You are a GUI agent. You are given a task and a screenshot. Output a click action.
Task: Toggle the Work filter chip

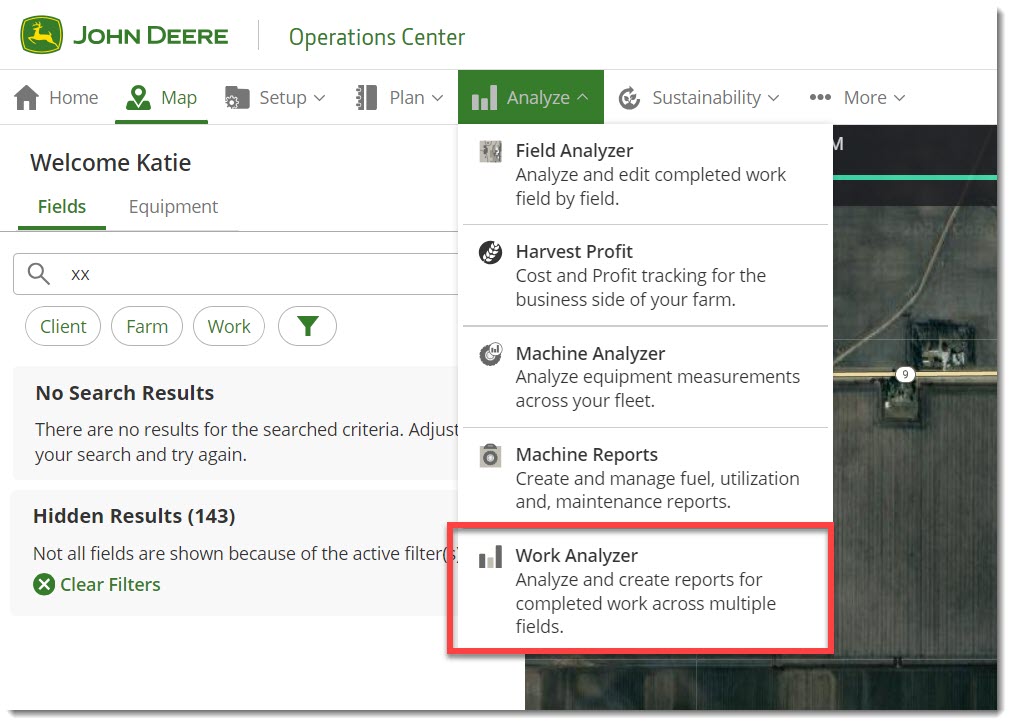(x=229, y=327)
